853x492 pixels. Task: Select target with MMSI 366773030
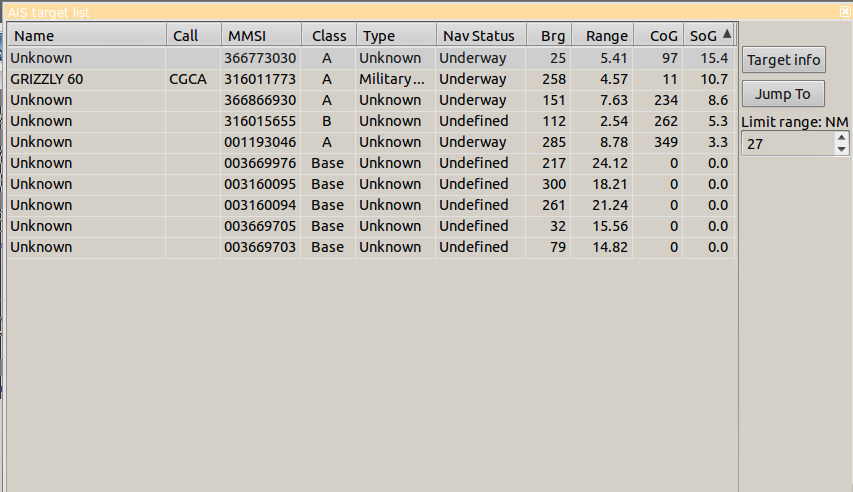click(x=260, y=58)
